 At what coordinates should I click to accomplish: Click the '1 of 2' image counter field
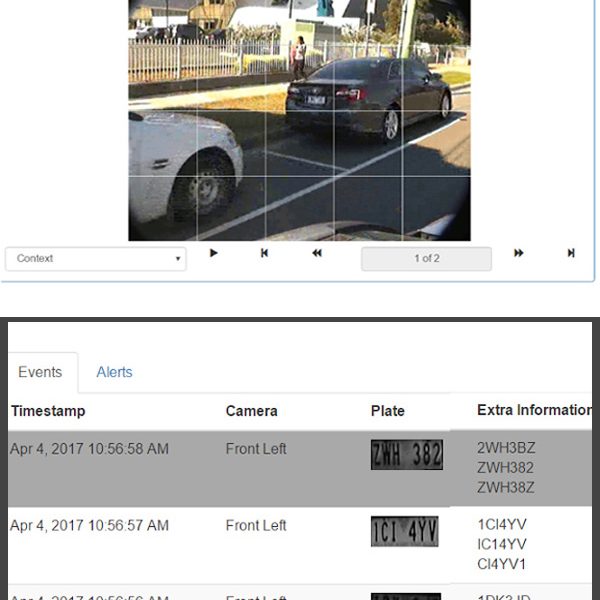tap(426, 259)
